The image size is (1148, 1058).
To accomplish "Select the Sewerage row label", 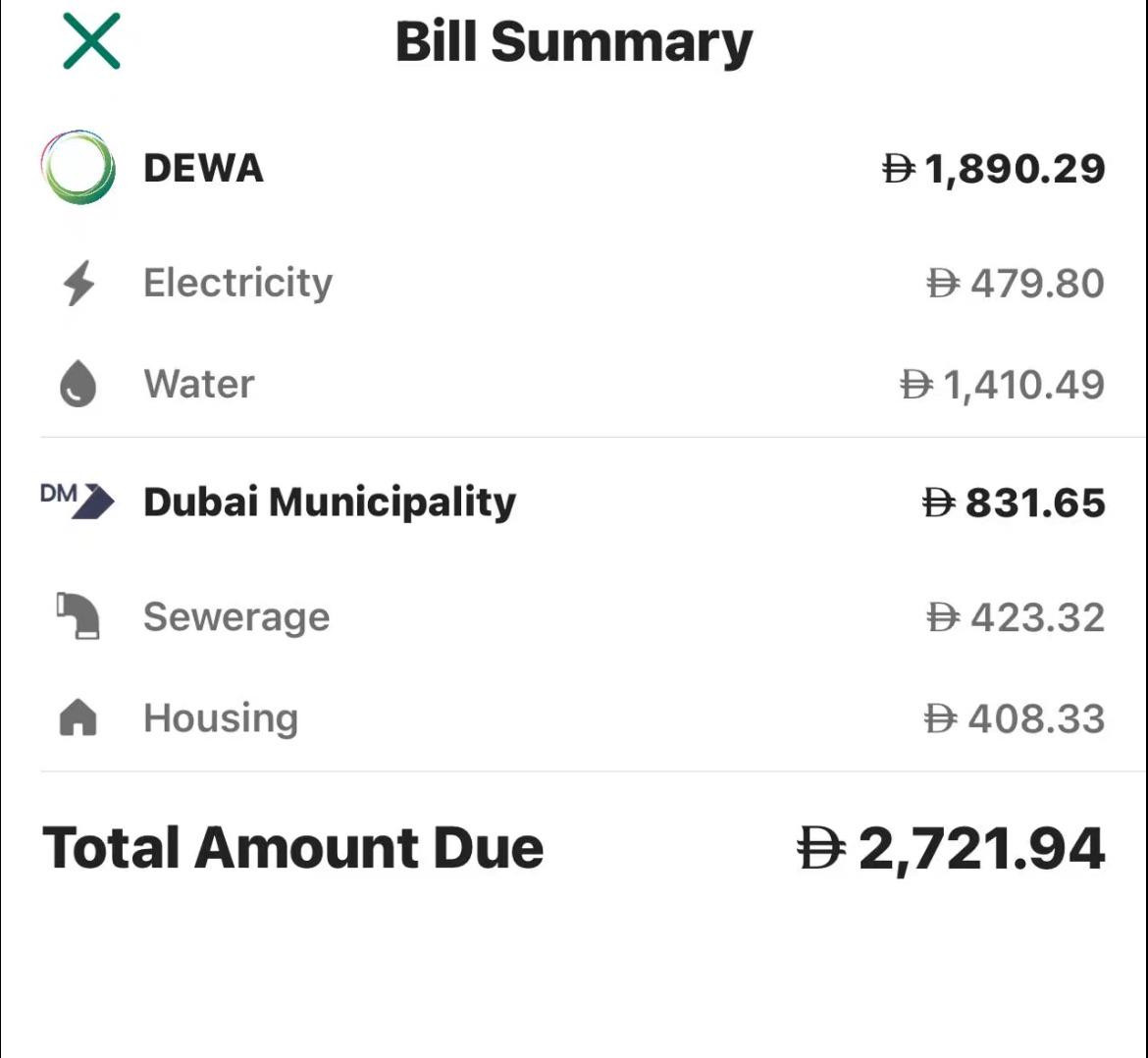I will point(236,618).
